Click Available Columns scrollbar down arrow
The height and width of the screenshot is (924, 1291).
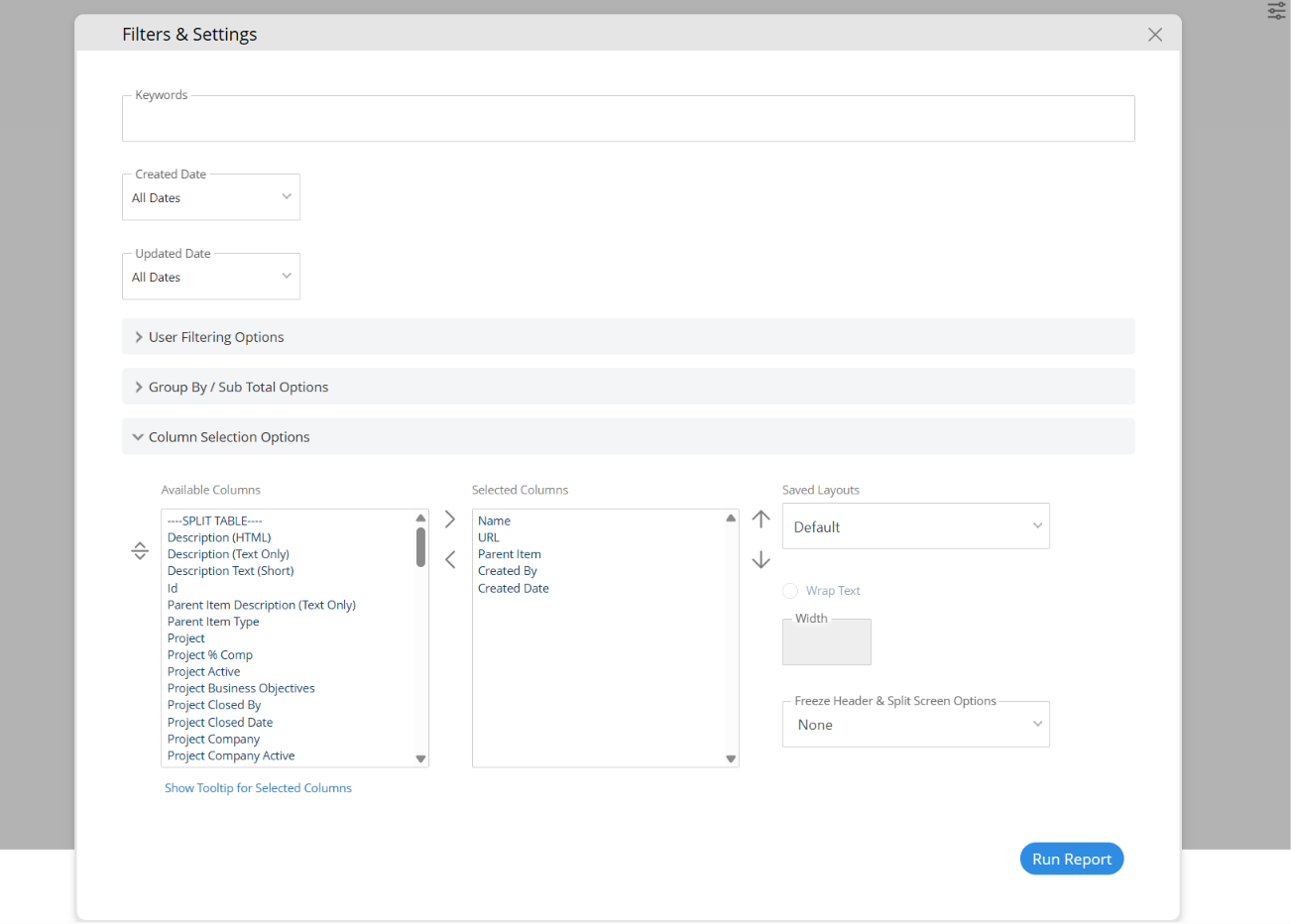[420, 758]
